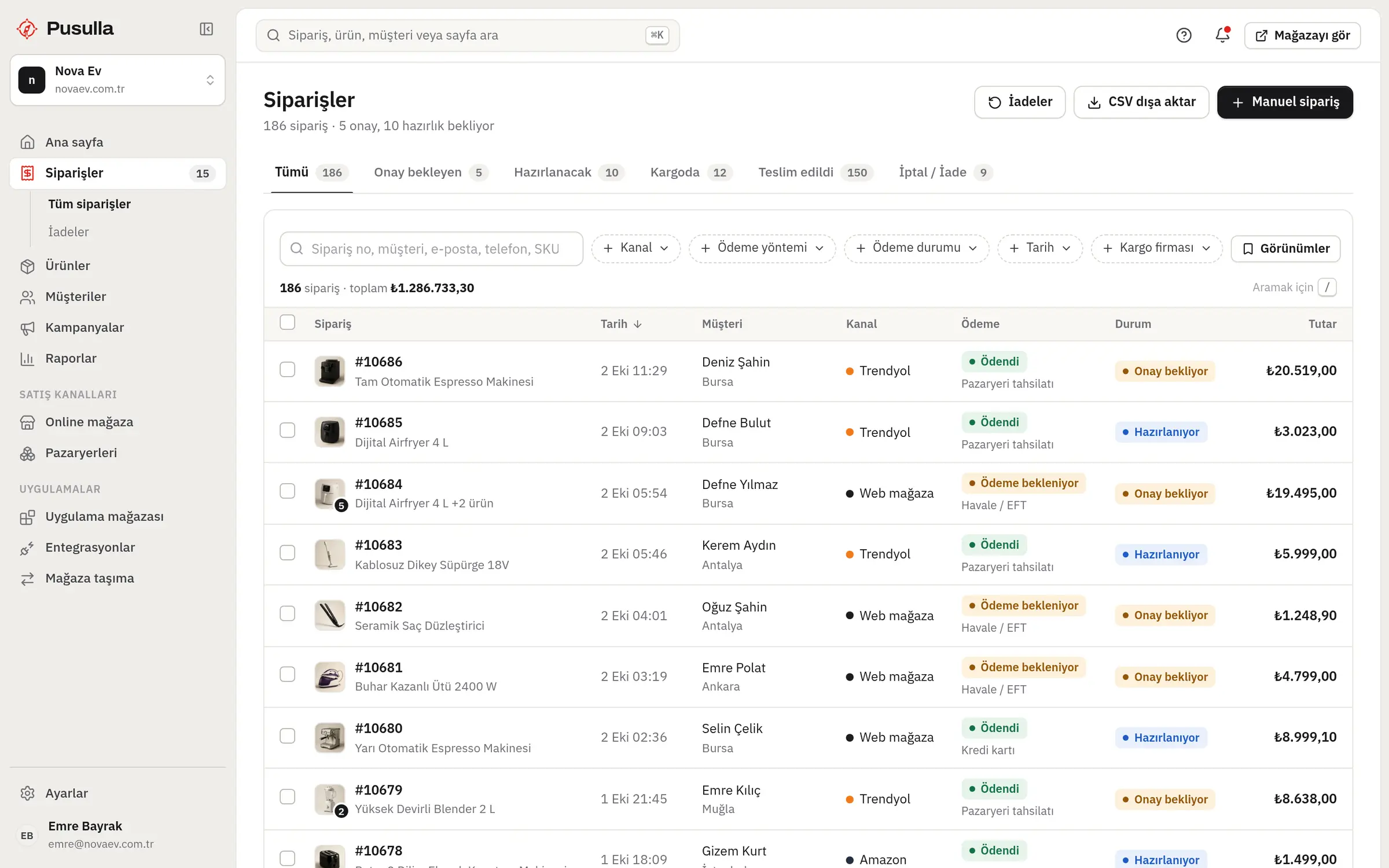Toggle the select-all orders checkbox
Viewport: 1389px width, 868px height.
tap(287, 323)
